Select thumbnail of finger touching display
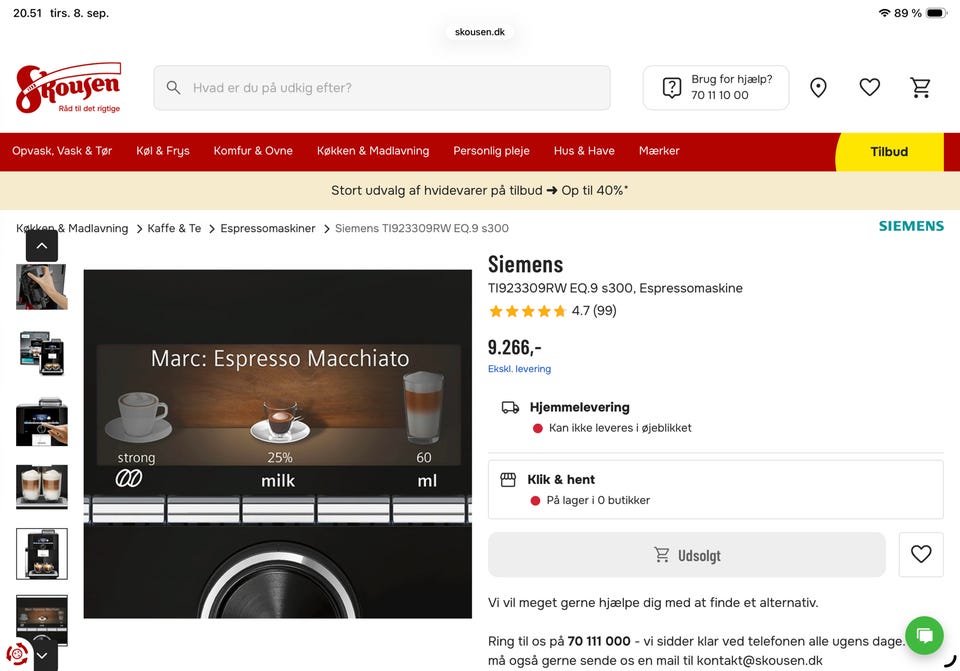Viewport: 960px width, 671px height. [42, 421]
